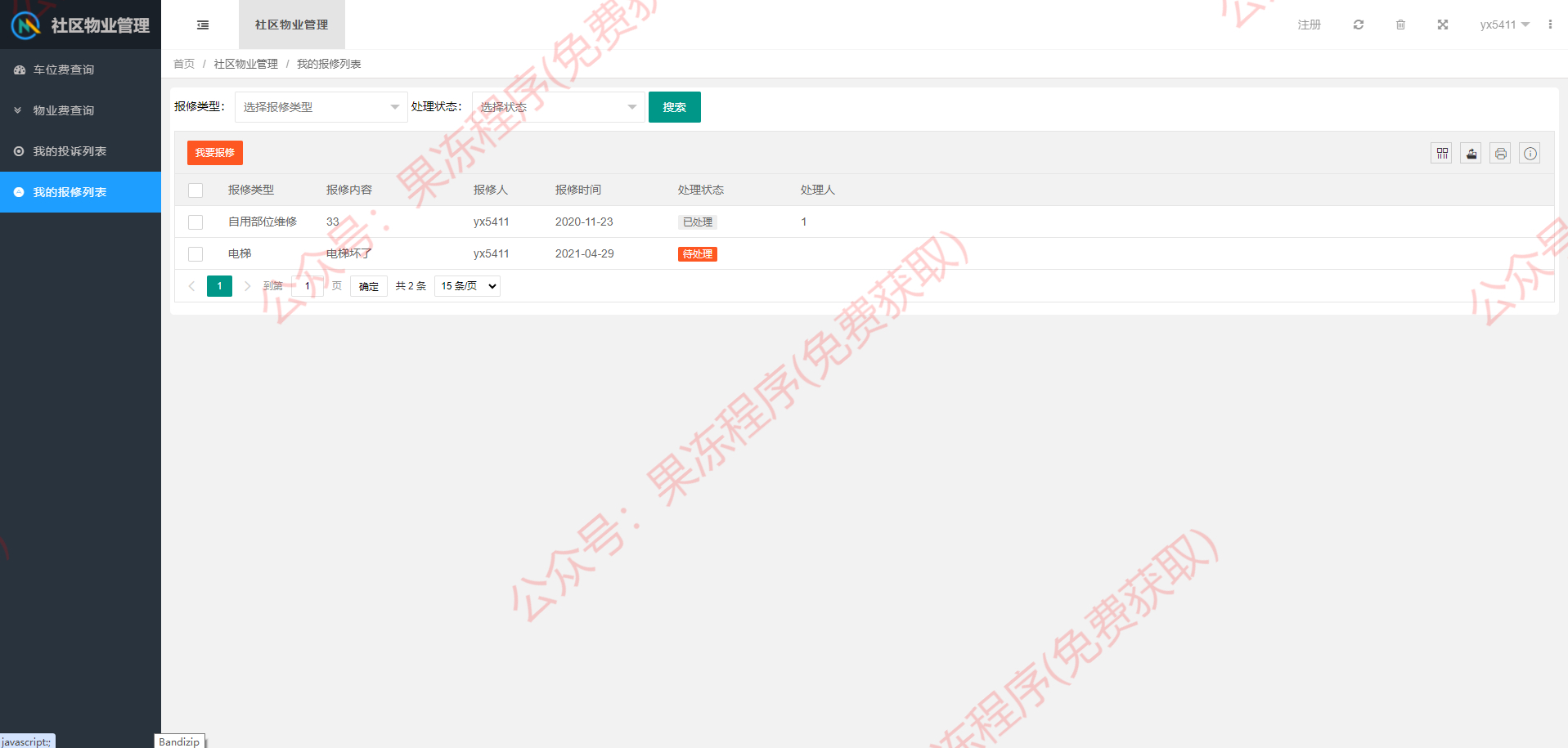Click the refresh icon in top bar
The image size is (1568, 748).
point(1359,25)
